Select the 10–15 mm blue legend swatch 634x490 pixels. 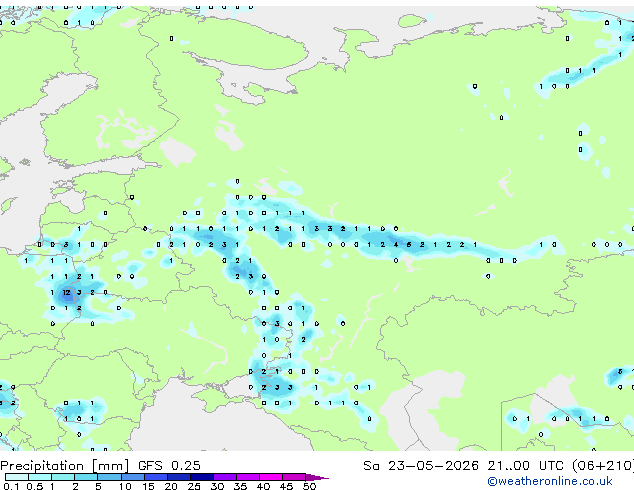point(133,477)
